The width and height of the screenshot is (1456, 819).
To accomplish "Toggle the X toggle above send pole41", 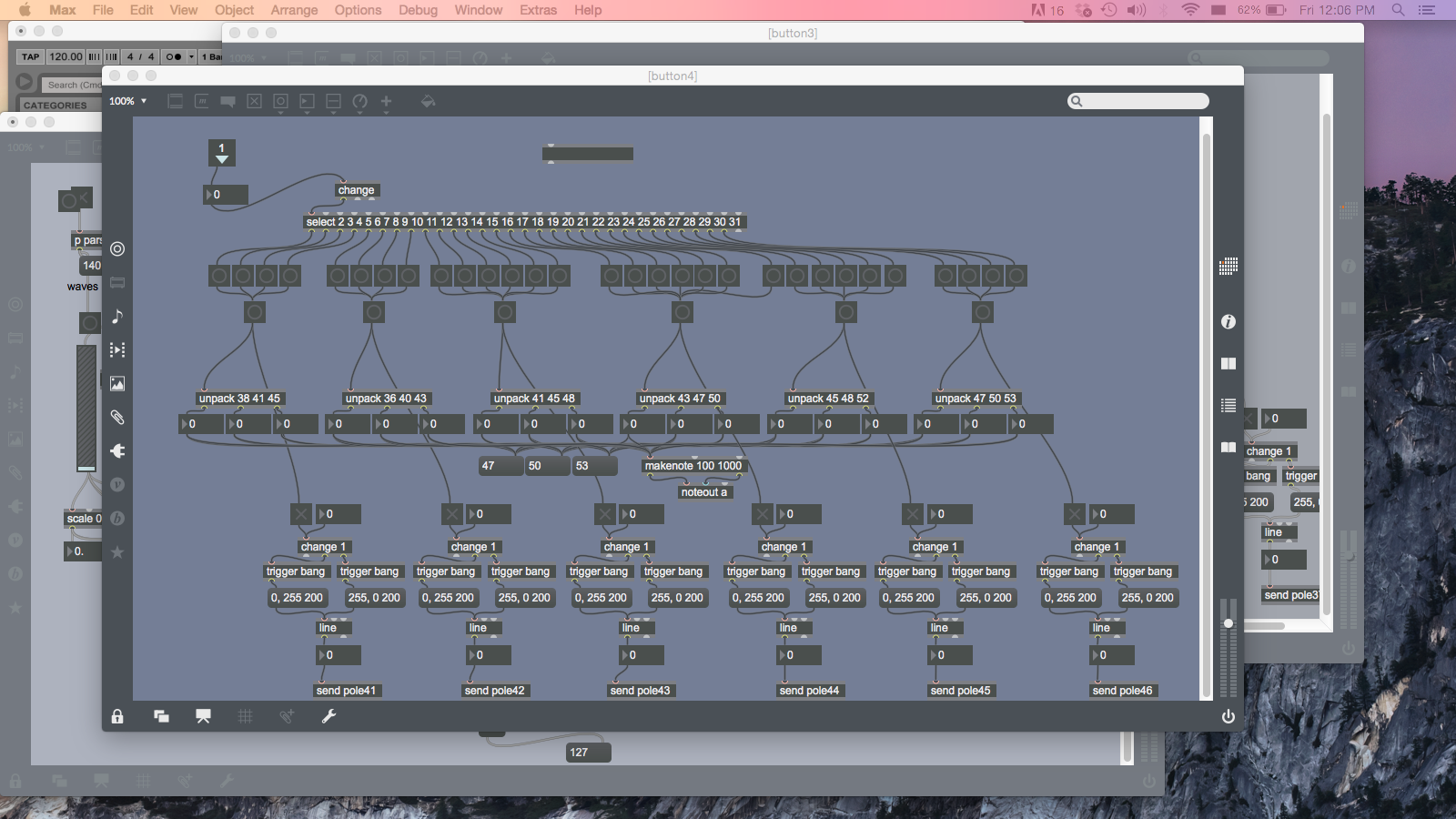I will pos(301,514).
